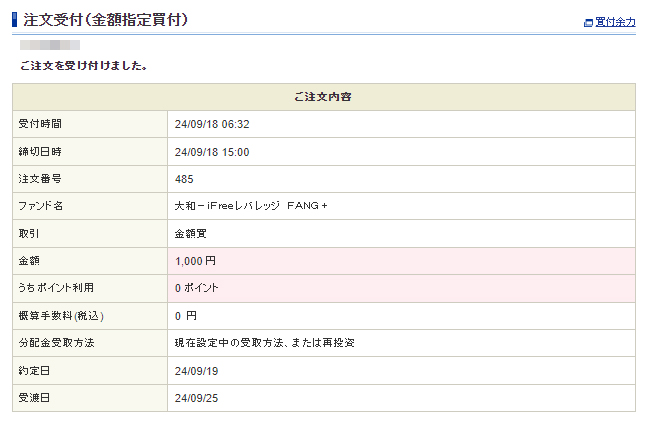Click the blurred account name area
Screen dimensions: 648x425
click(x=50, y=45)
